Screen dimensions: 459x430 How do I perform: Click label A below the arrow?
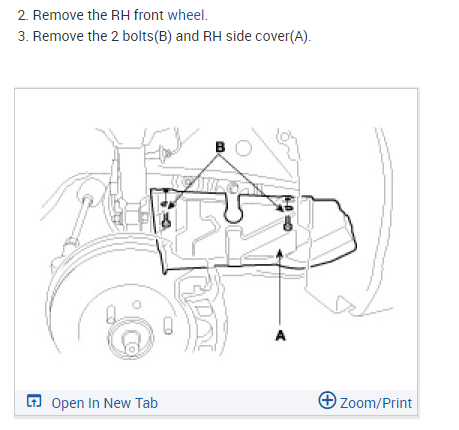pyautogui.click(x=281, y=335)
